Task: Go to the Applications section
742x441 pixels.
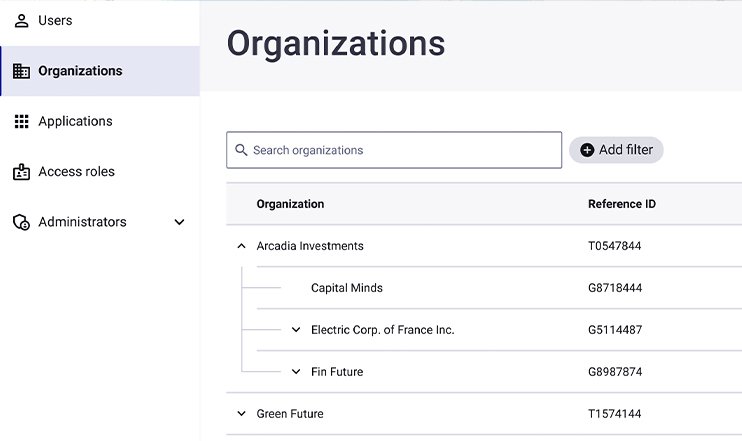Action: [75, 121]
